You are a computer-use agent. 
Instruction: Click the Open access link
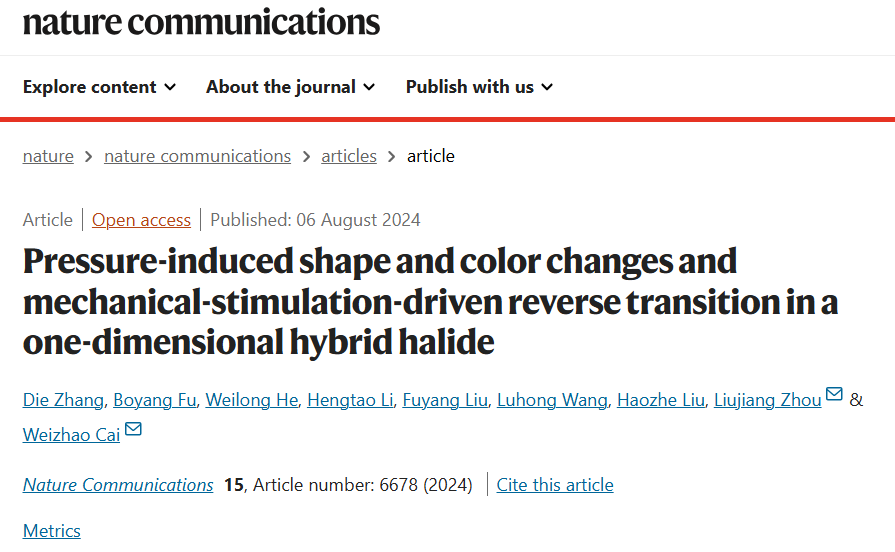[x=141, y=220]
